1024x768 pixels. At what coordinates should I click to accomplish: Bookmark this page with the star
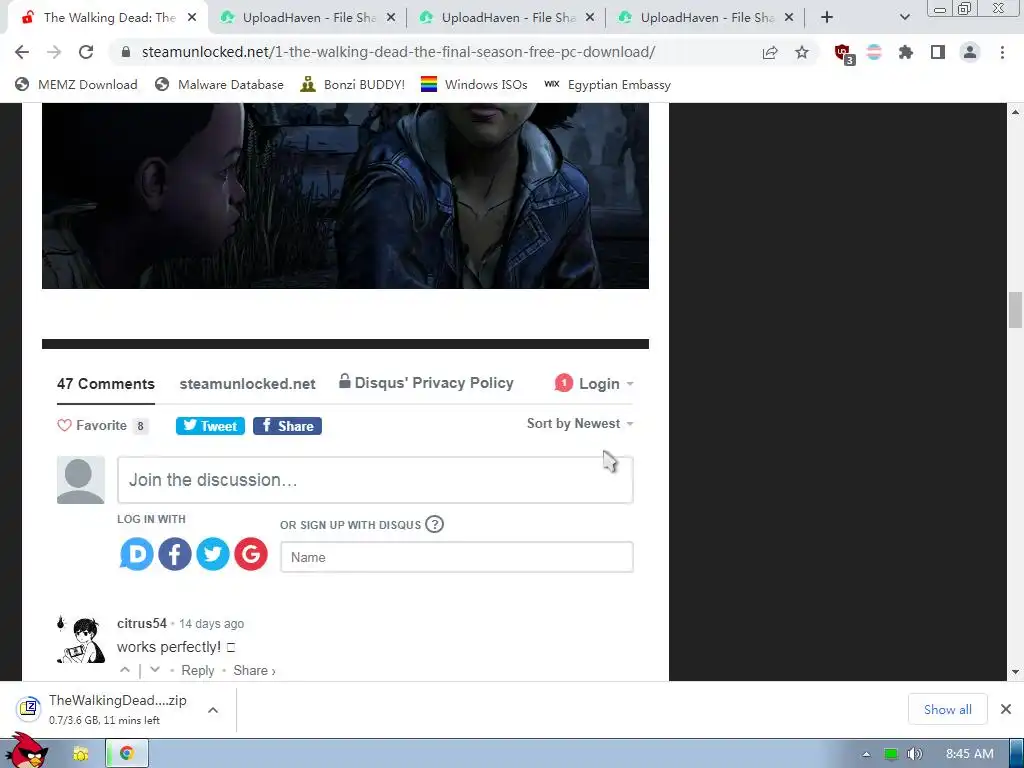pyautogui.click(x=802, y=52)
